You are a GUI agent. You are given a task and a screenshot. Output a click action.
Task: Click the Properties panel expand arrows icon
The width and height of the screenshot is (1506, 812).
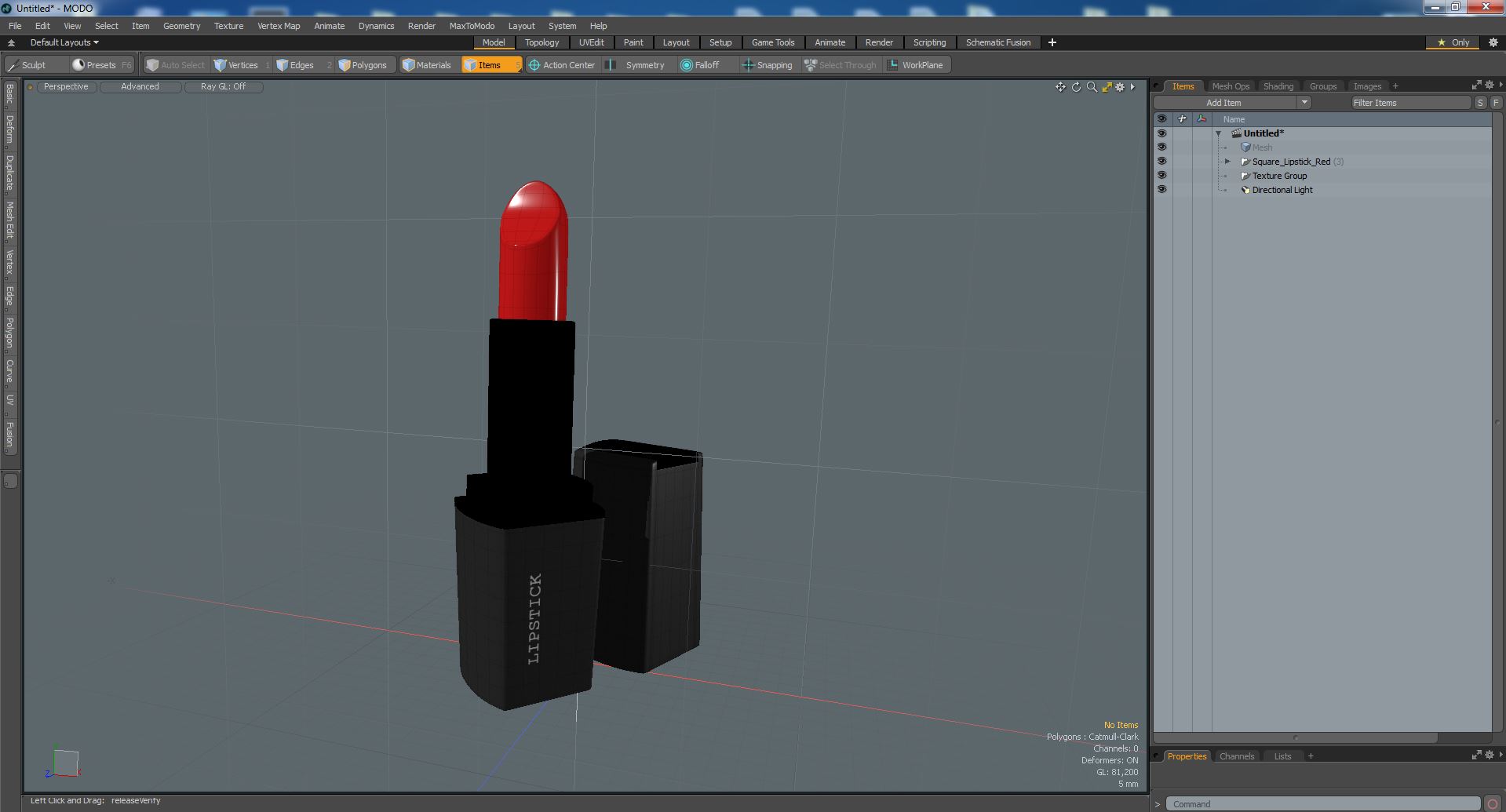click(1476, 755)
